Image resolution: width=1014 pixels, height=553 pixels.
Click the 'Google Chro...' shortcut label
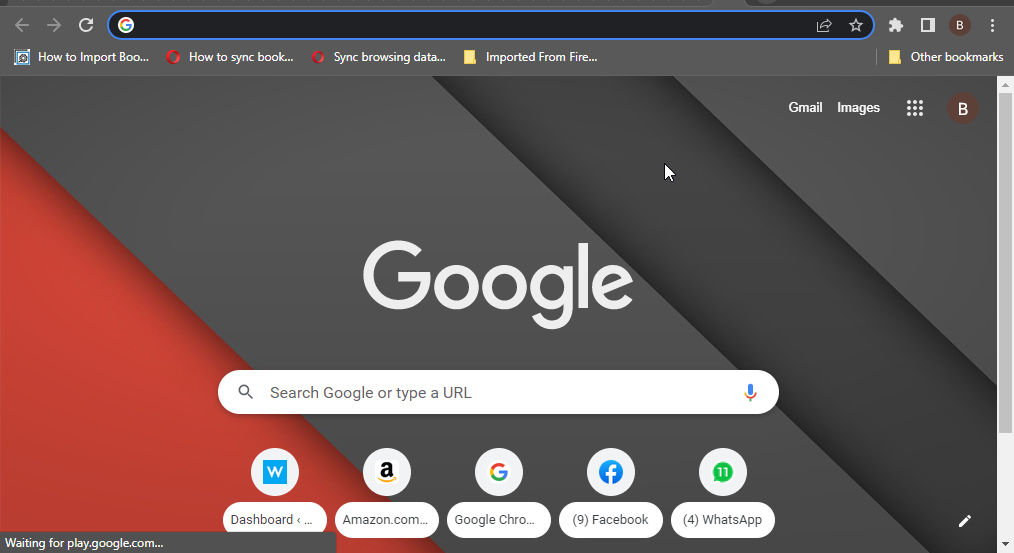pos(499,519)
